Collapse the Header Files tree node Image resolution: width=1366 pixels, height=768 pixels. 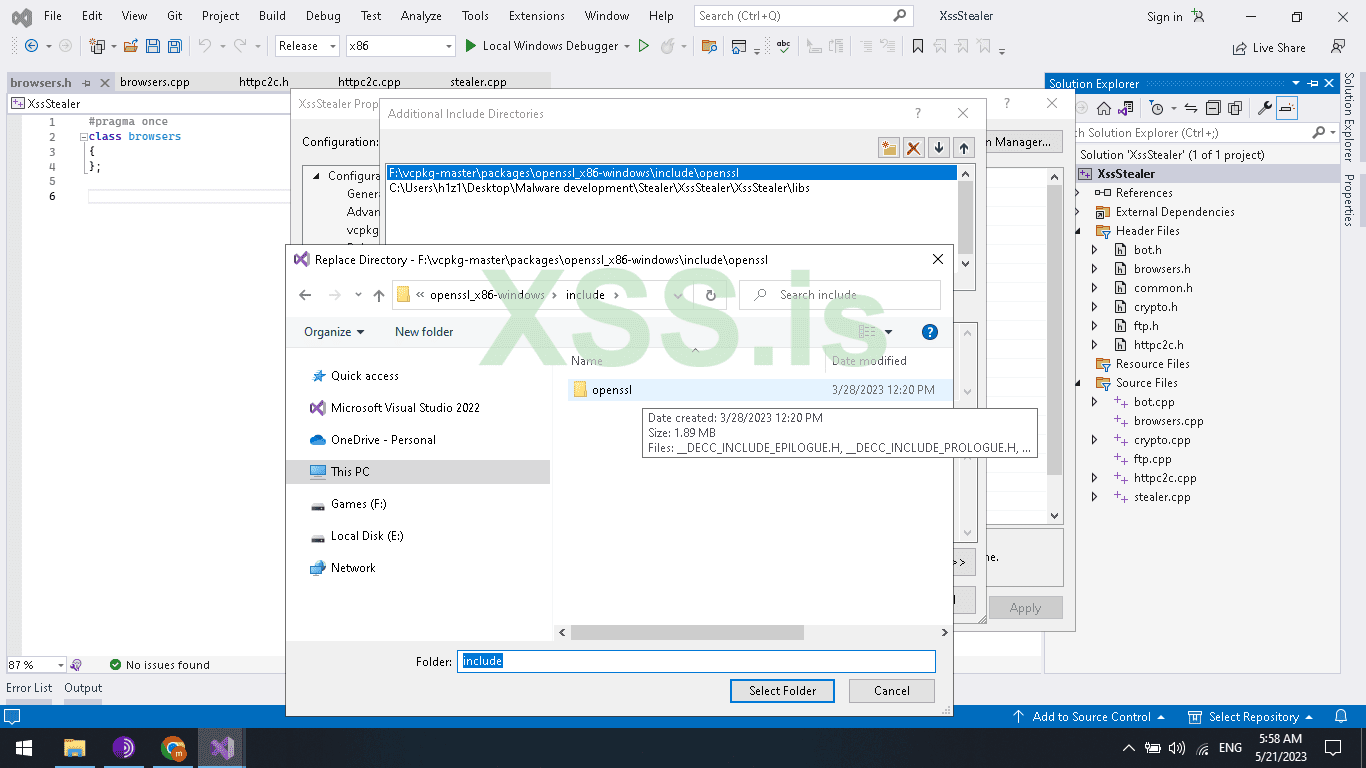(x=1078, y=231)
